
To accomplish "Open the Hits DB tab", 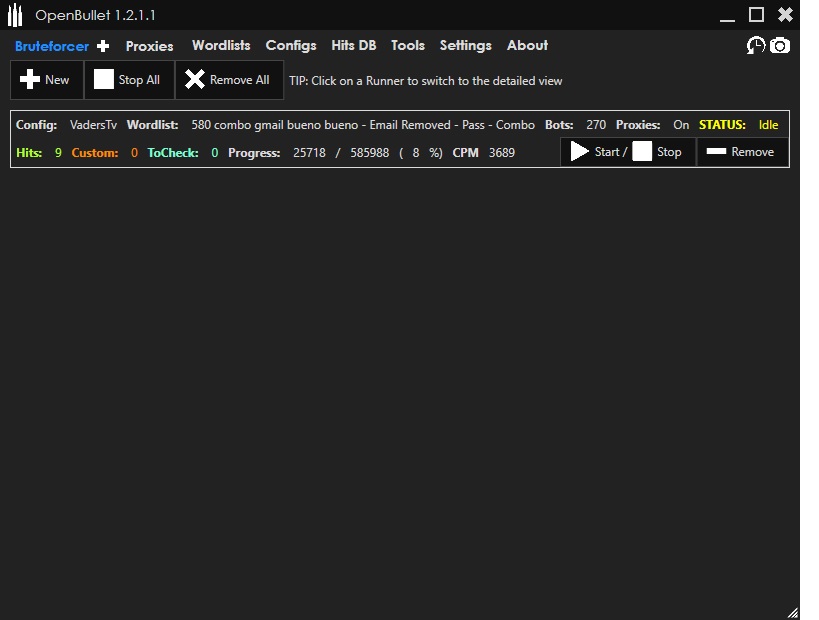I will pos(354,45).
